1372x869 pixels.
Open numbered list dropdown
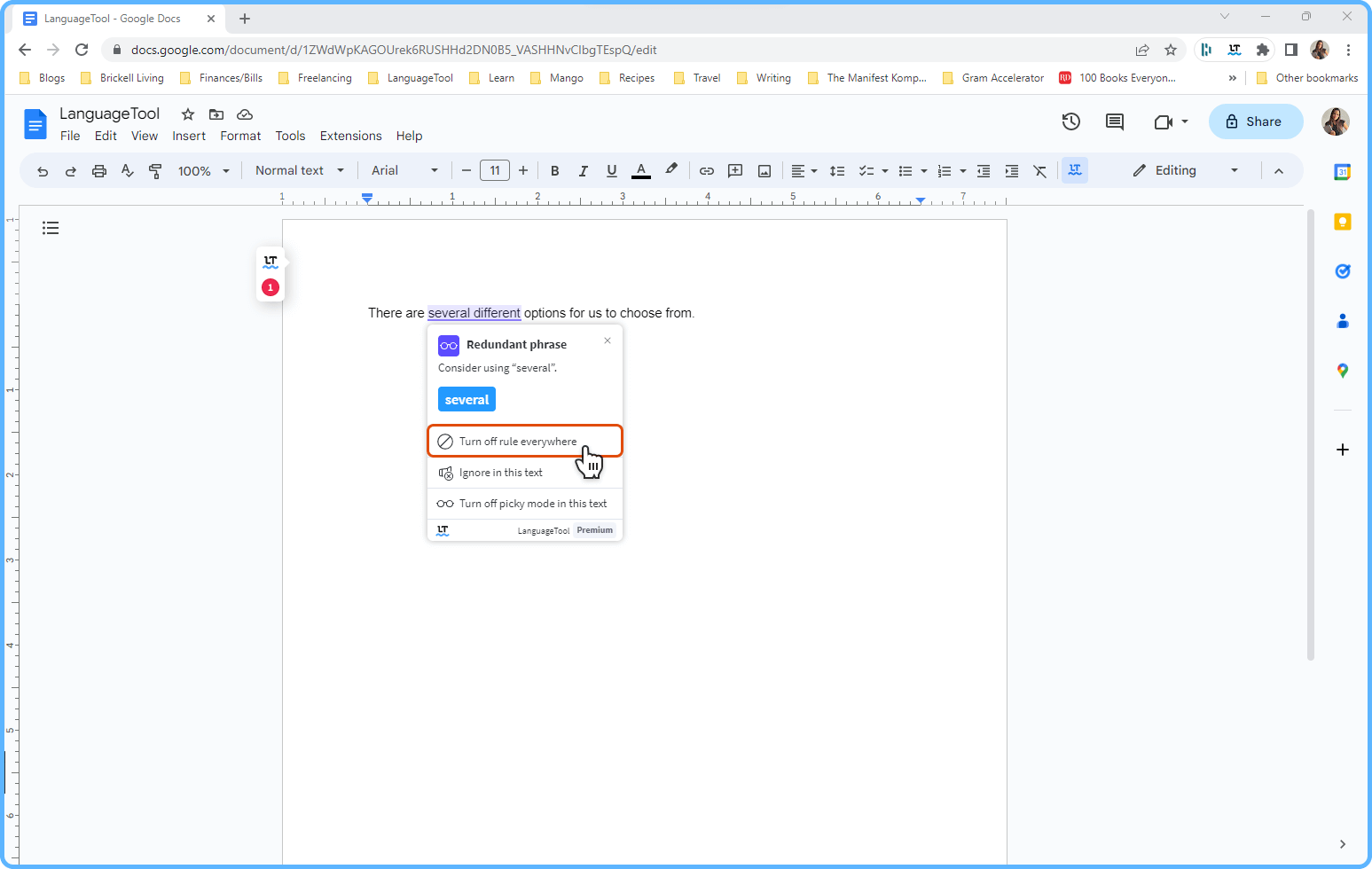click(x=952, y=171)
